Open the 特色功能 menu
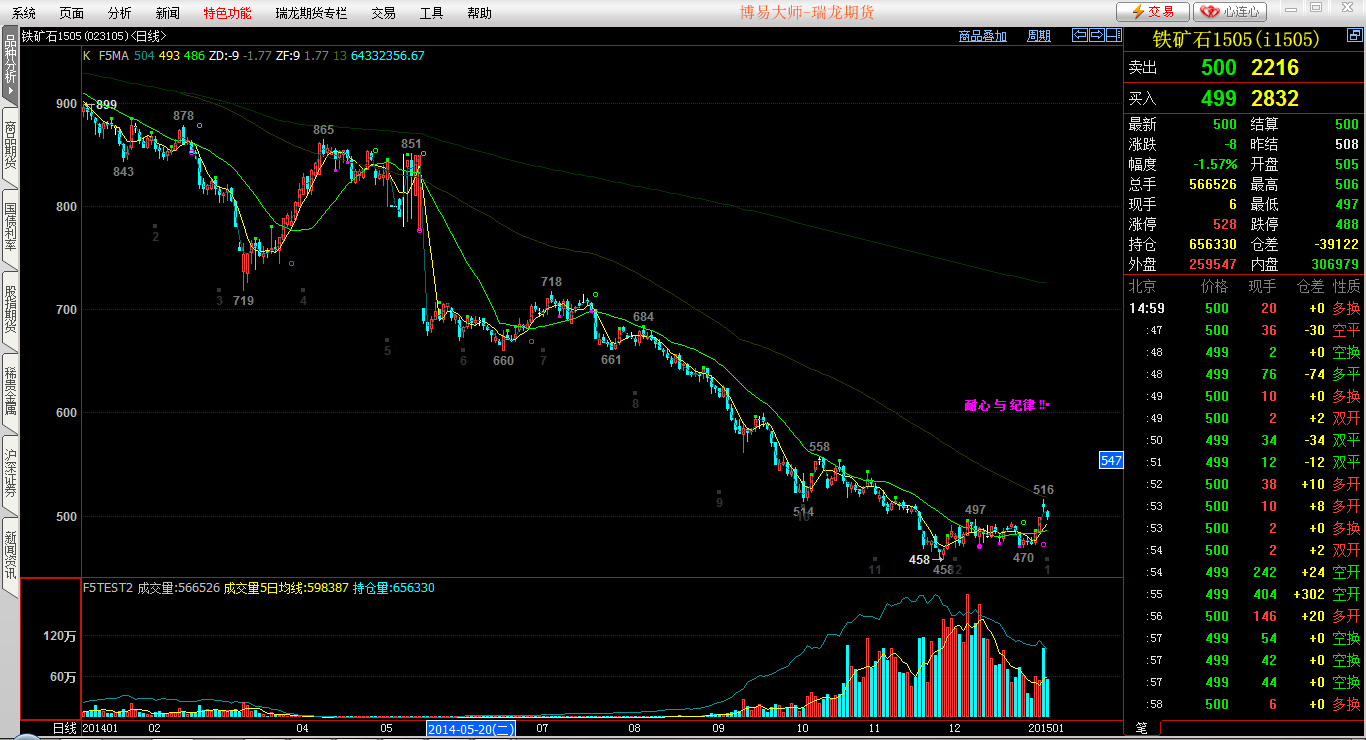Image resolution: width=1366 pixels, height=740 pixels. click(227, 13)
